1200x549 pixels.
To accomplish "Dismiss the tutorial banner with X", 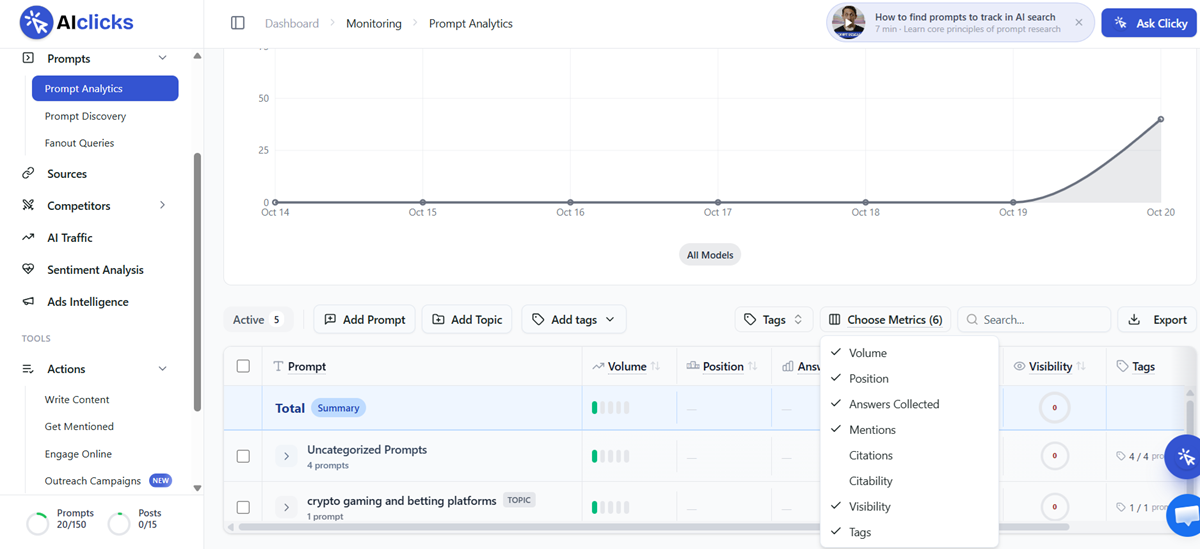I will click(x=1079, y=22).
